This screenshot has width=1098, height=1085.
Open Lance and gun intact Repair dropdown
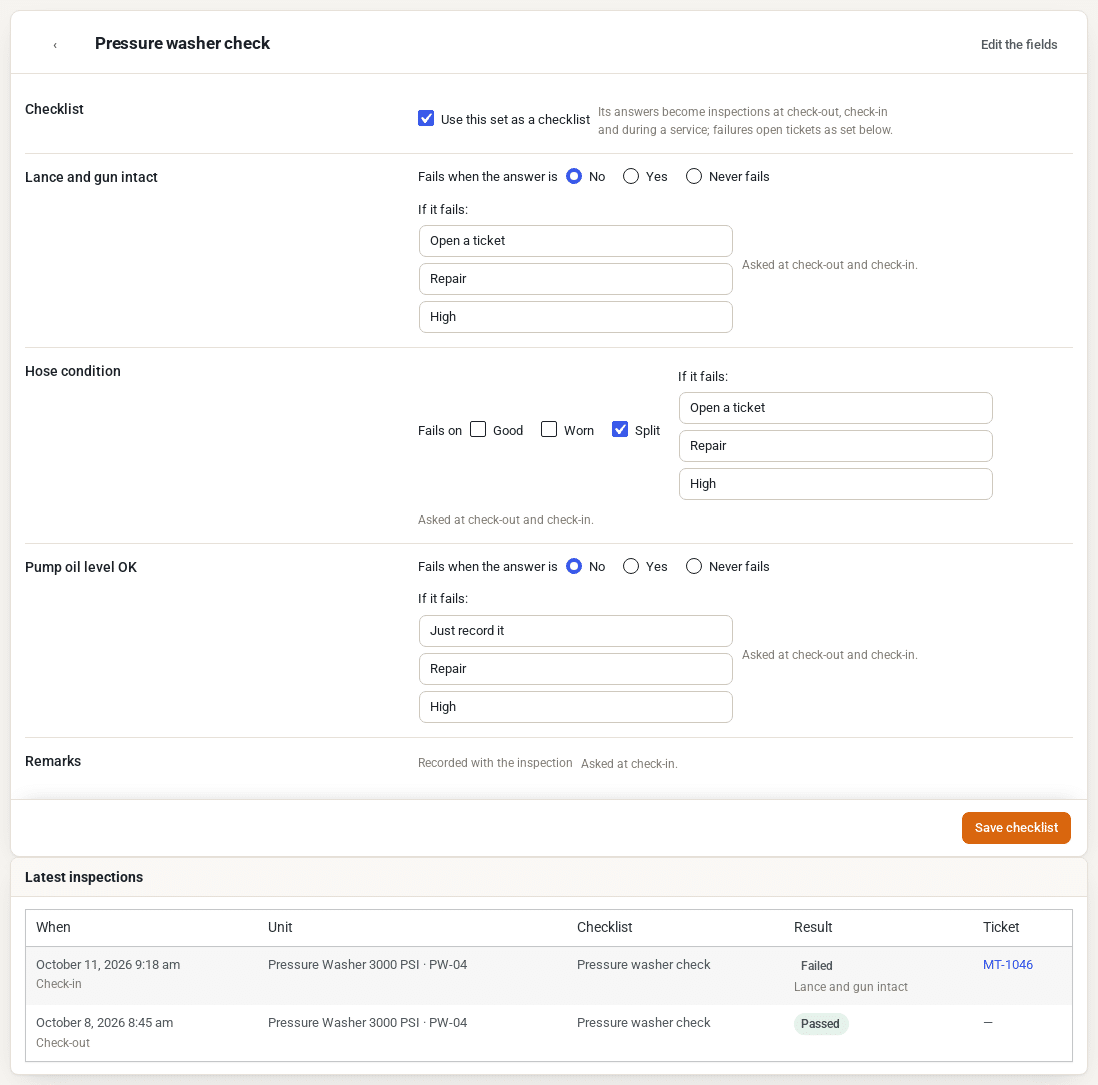pyautogui.click(x=576, y=279)
